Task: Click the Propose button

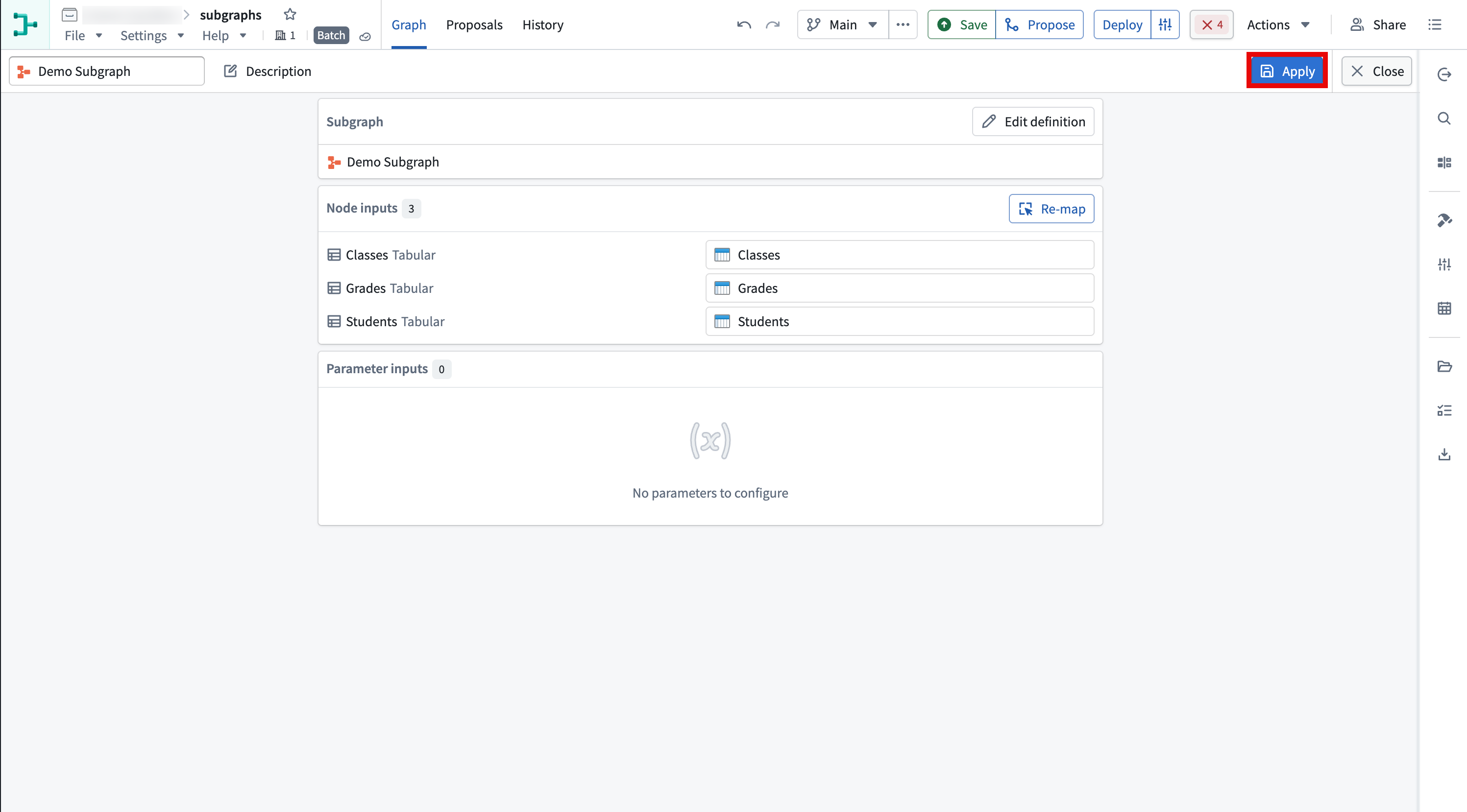Action: click(x=1040, y=24)
